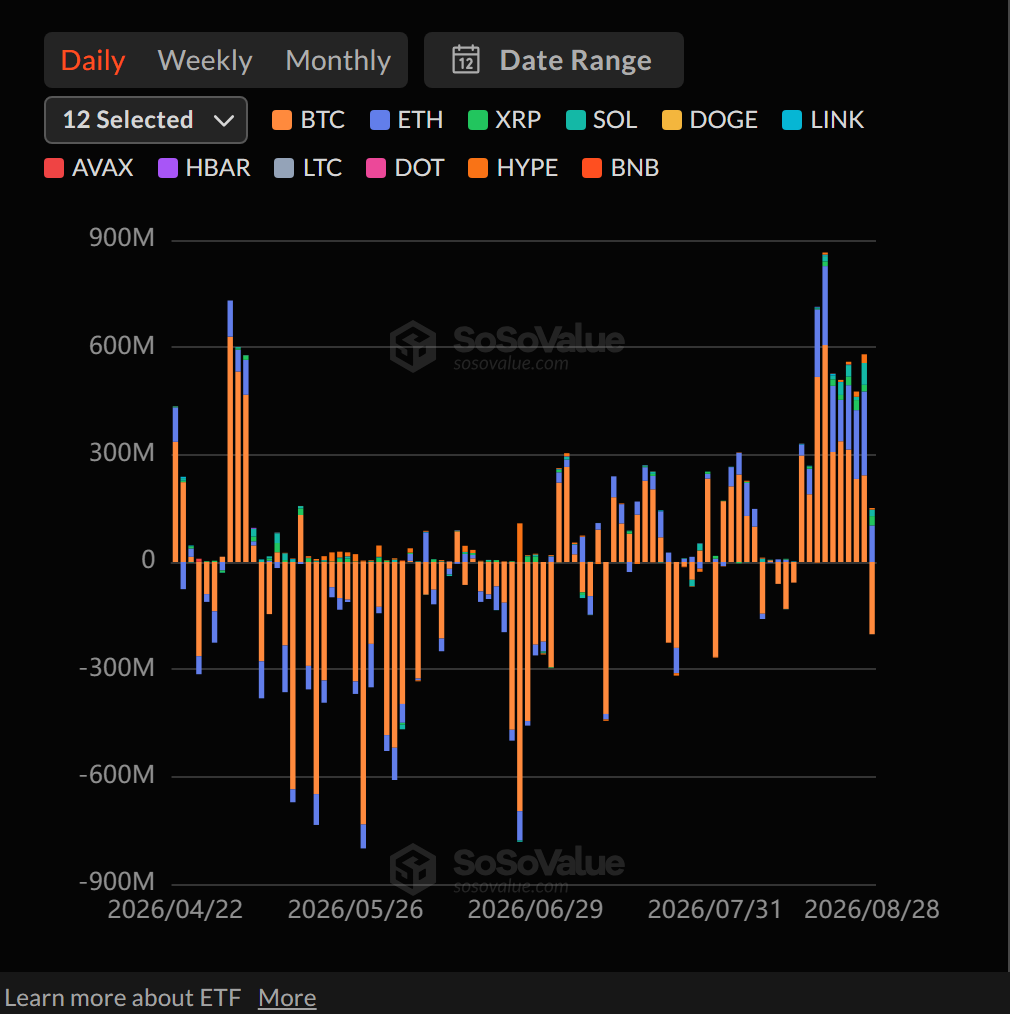Image resolution: width=1010 pixels, height=1014 pixels.
Task: Click the -600M y-axis label
Action: pyautogui.click(x=116, y=774)
